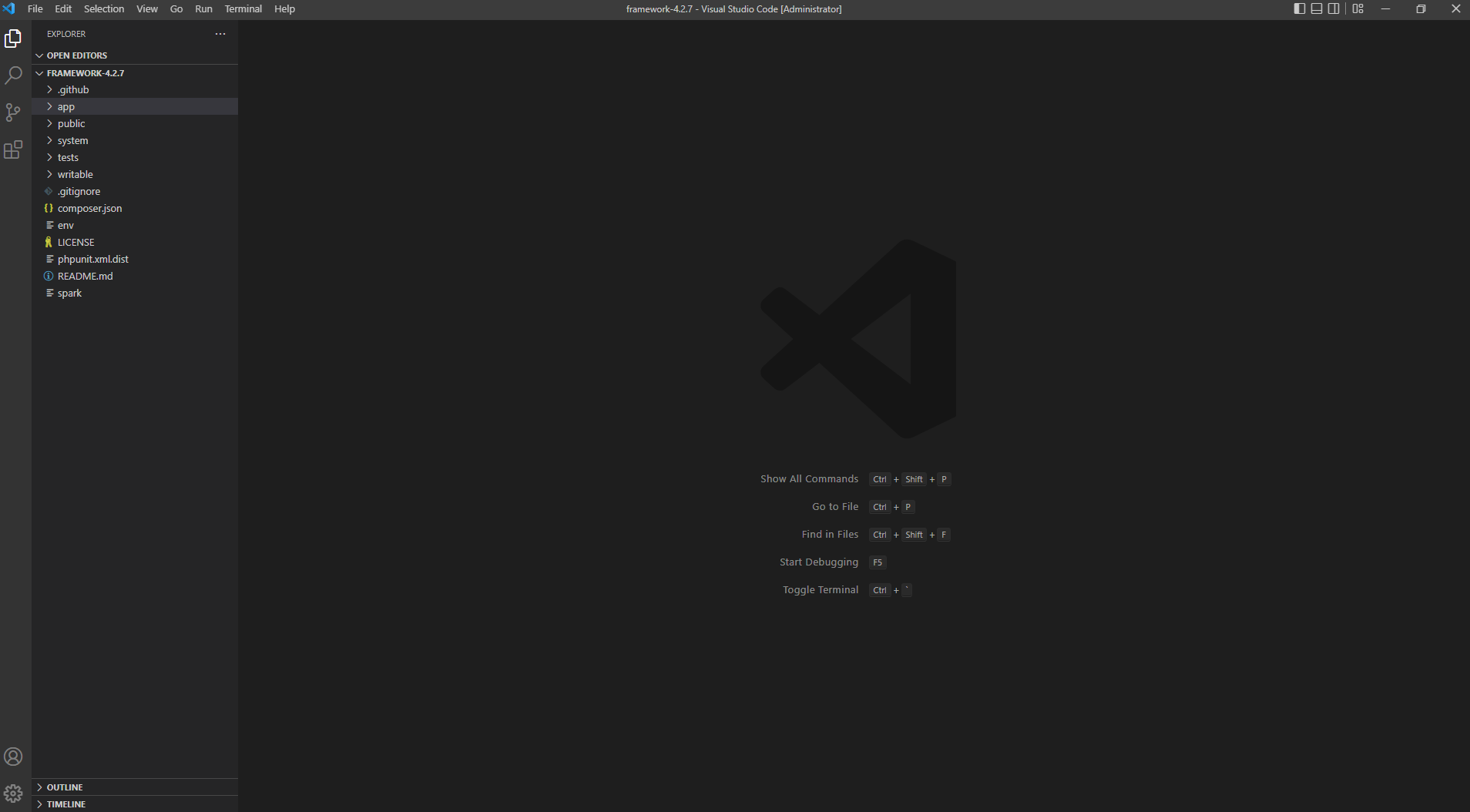This screenshot has width=1470, height=812.
Task: Open the Selection menu
Action: coord(104,9)
